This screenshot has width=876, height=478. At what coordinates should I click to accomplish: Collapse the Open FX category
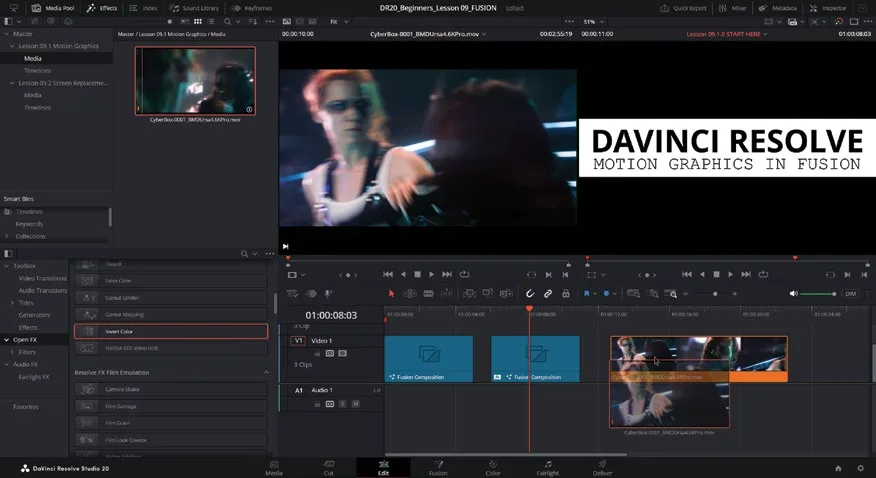point(7,340)
